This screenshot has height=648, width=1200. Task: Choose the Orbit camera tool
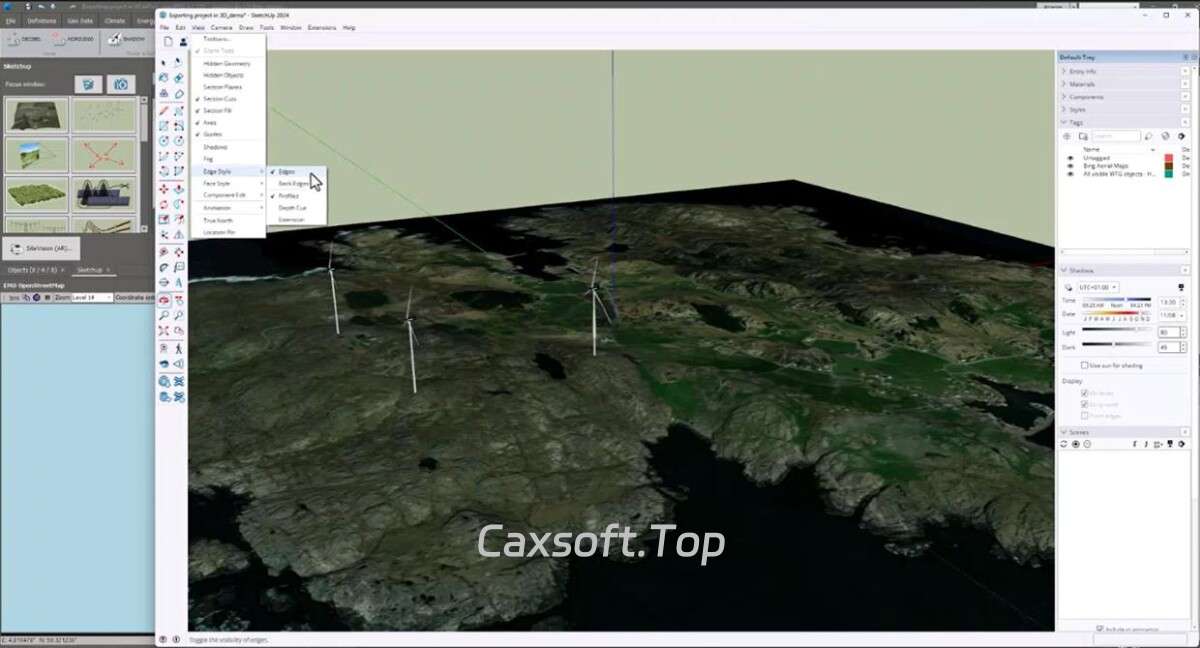point(164,299)
